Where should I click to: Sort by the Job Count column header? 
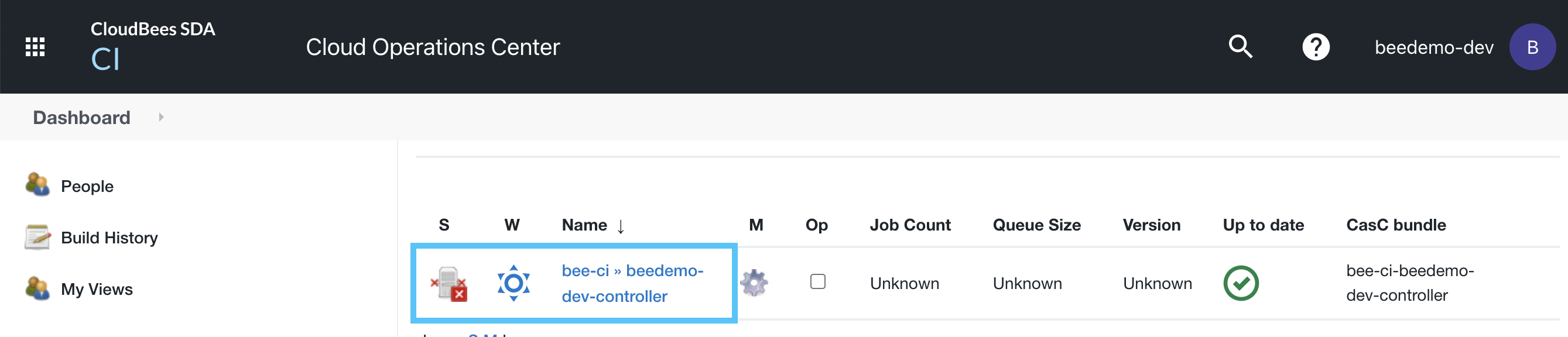[x=909, y=225]
